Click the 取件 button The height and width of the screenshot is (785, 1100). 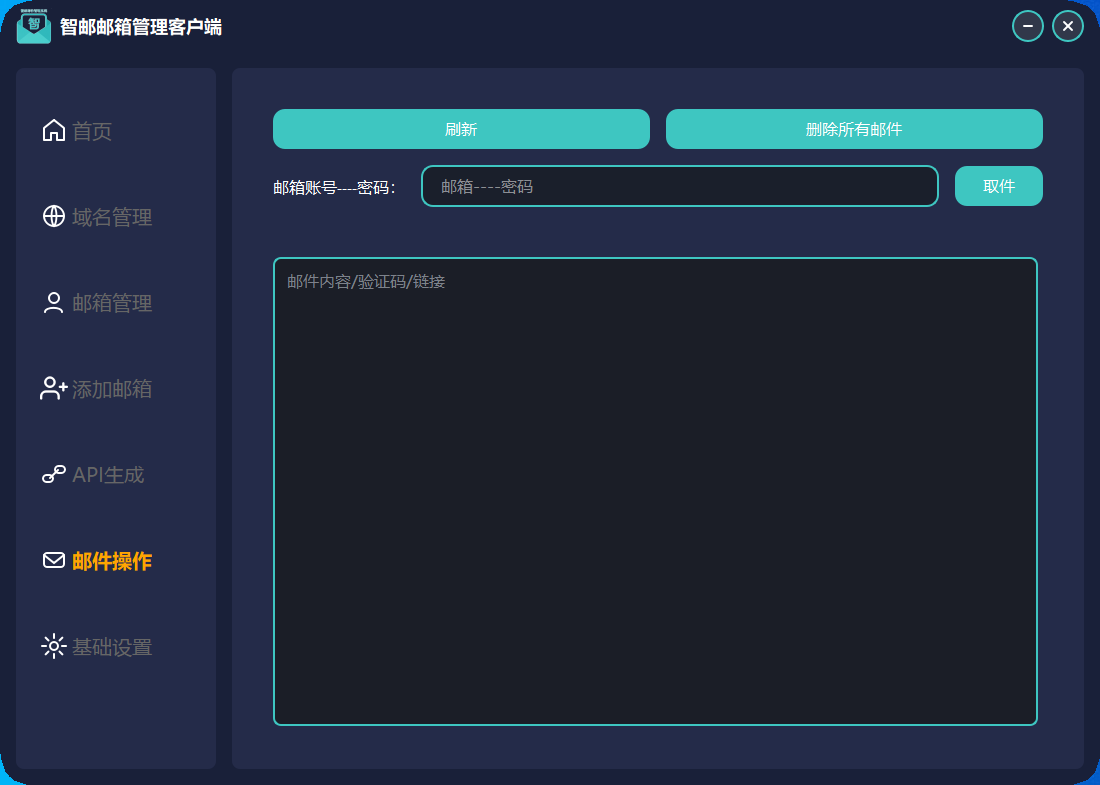tap(998, 186)
